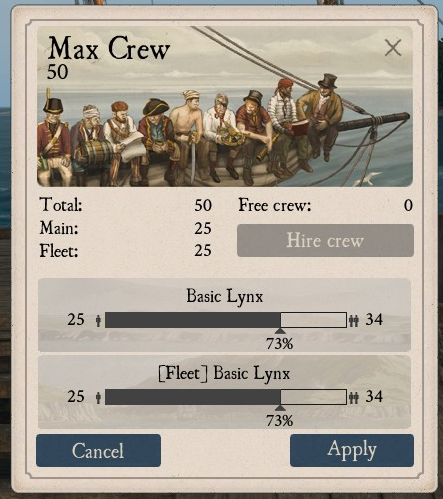The image size is (443, 499).
Task: Cancel the crew changes
Action: pos(98,450)
